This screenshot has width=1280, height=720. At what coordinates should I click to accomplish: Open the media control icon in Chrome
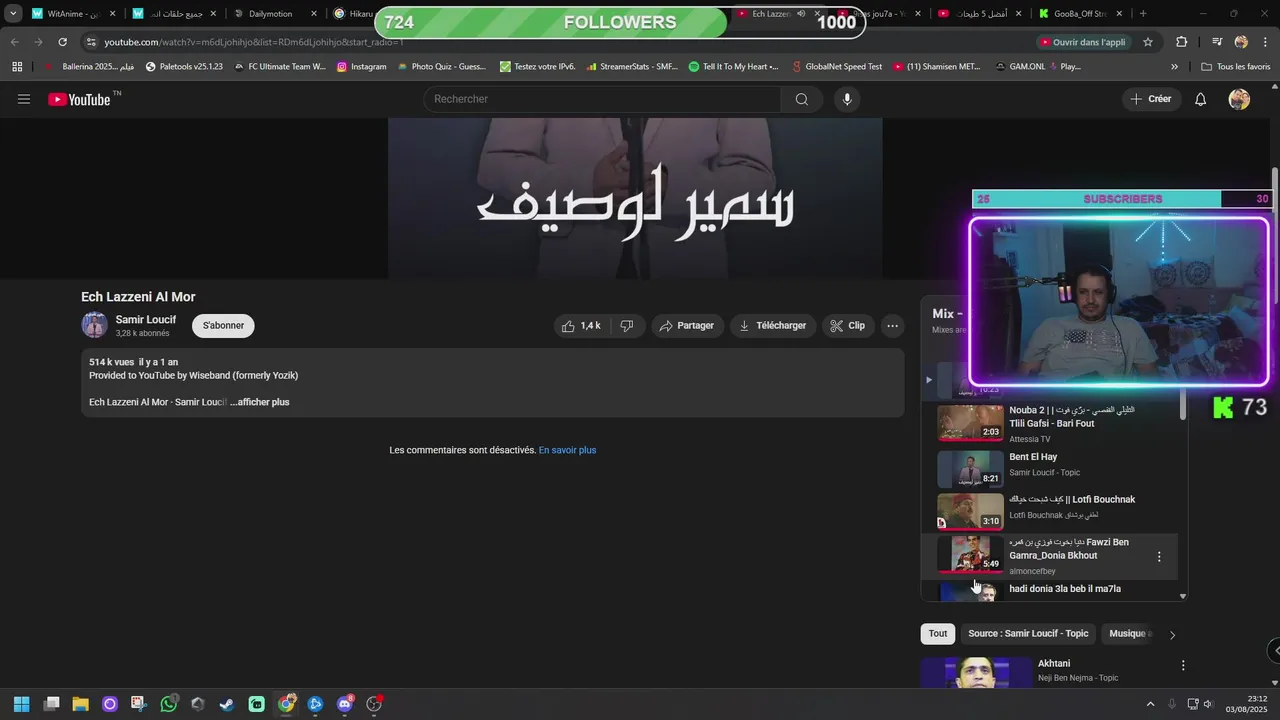point(1217,42)
